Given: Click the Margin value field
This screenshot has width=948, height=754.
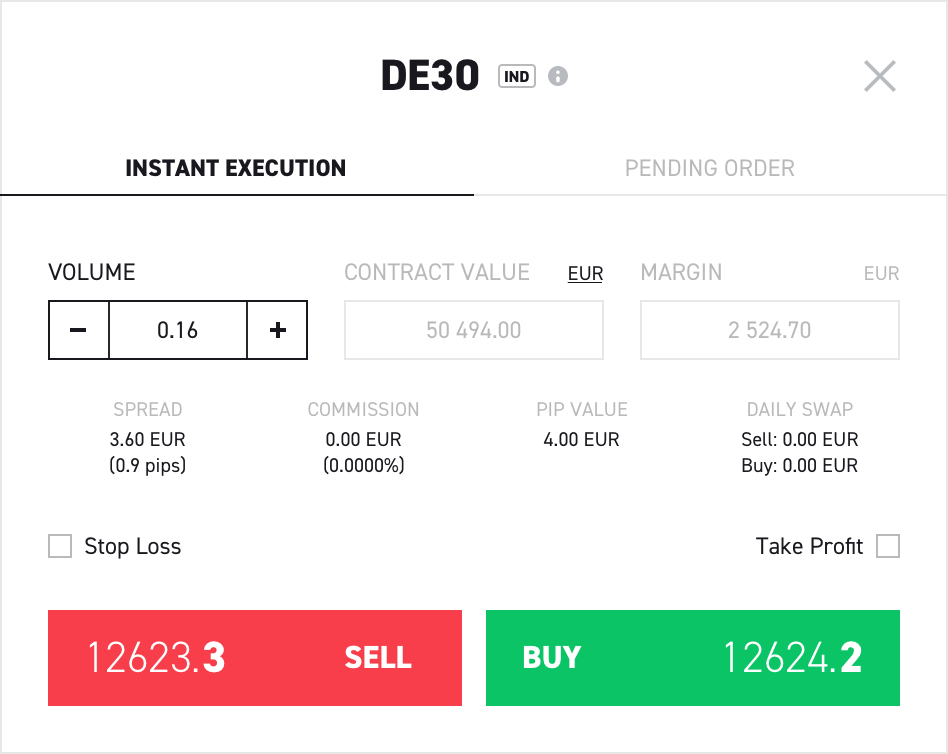Looking at the screenshot, I should pyautogui.click(x=769, y=330).
